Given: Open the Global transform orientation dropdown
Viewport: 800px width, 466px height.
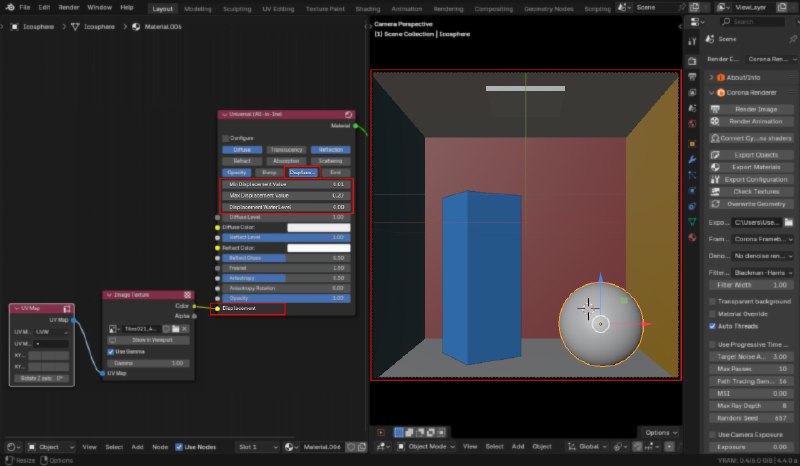Looking at the screenshot, I should point(587,447).
